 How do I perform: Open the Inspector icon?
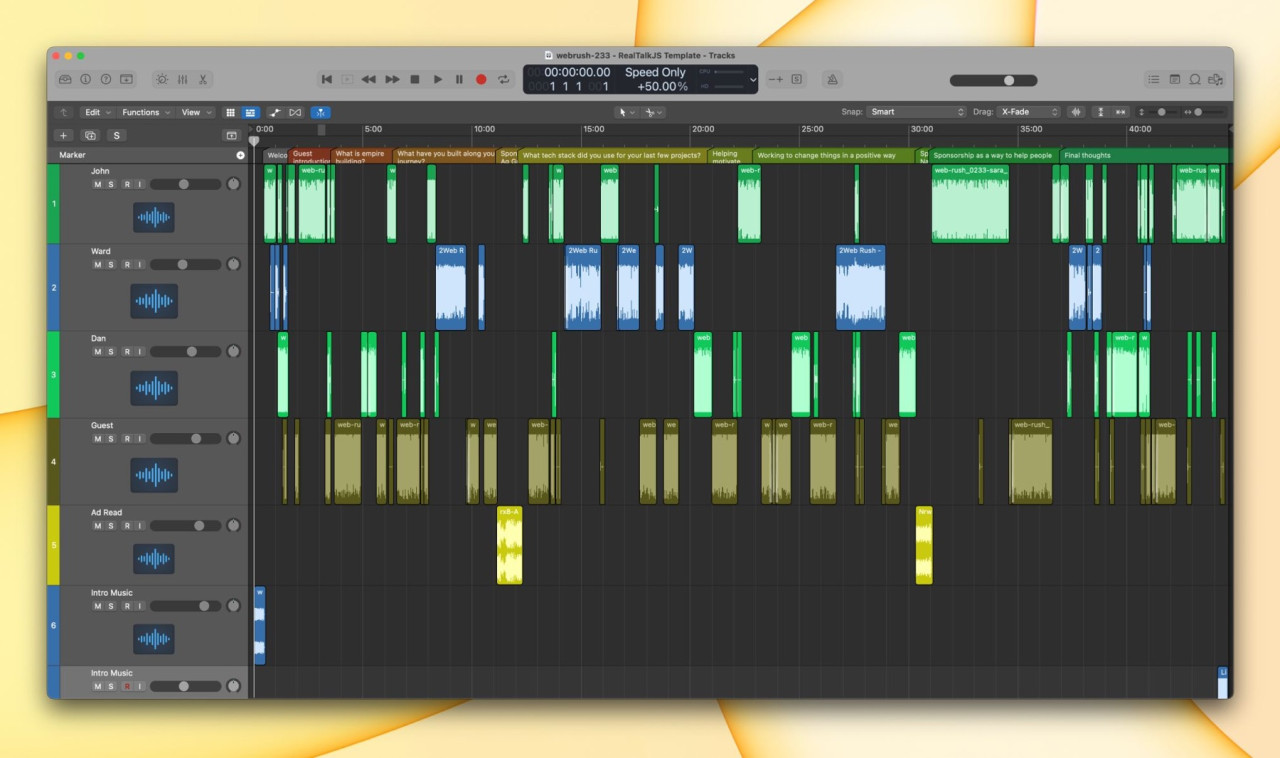86,79
